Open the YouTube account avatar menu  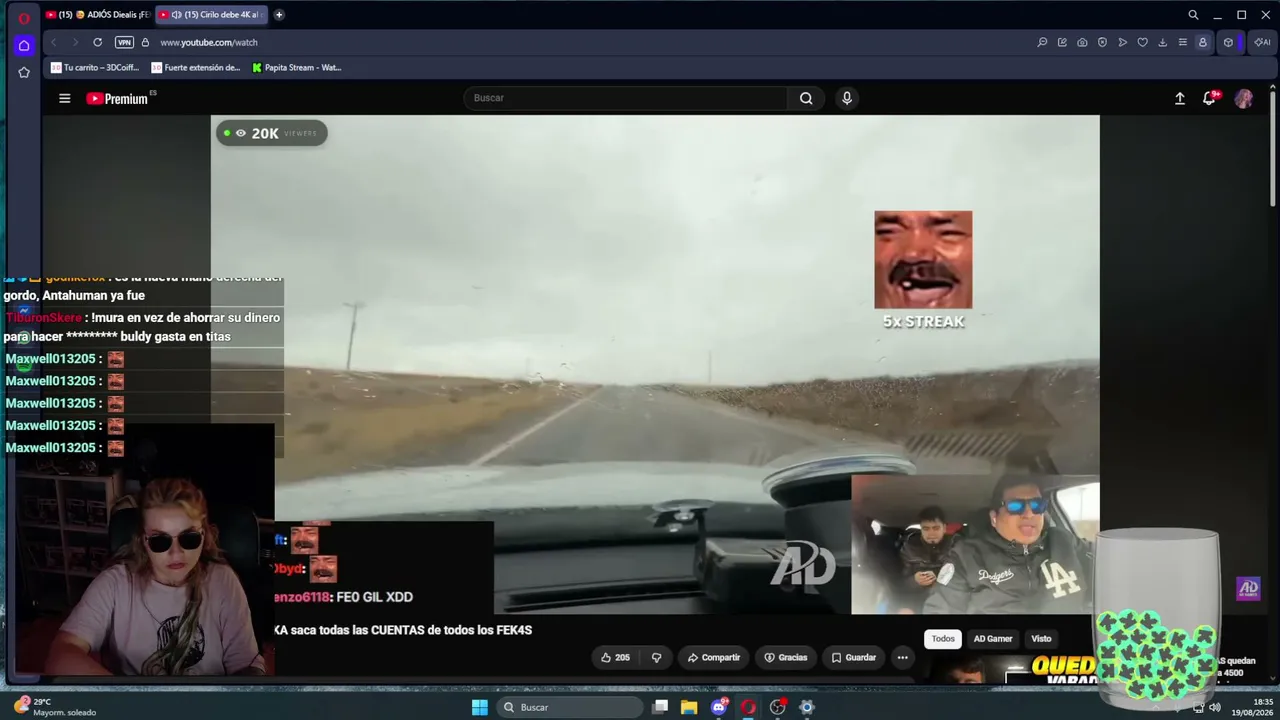(1244, 98)
